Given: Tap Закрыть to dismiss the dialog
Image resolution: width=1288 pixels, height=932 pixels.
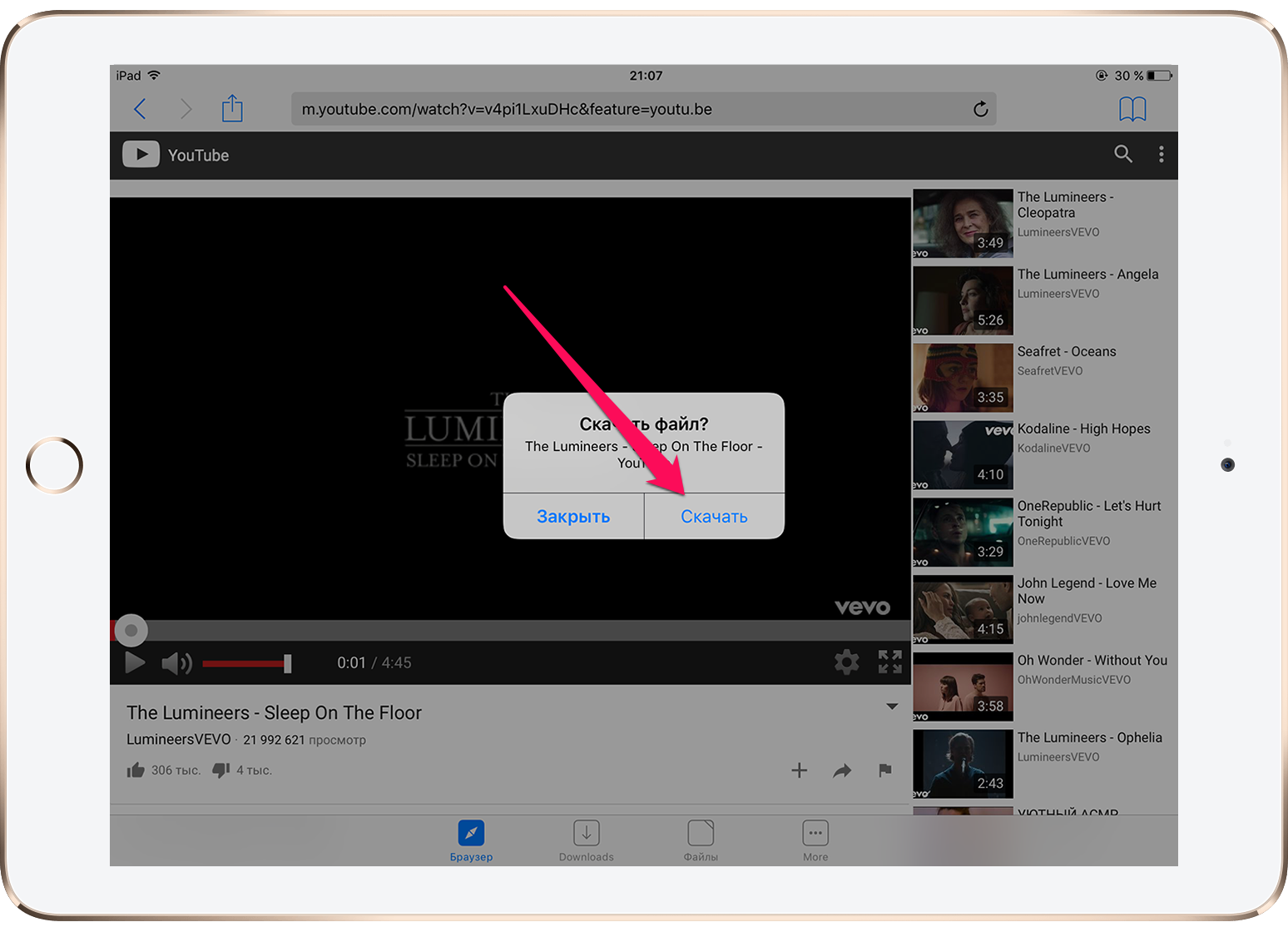Looking at the screenshot, I should tap(573, 517).
